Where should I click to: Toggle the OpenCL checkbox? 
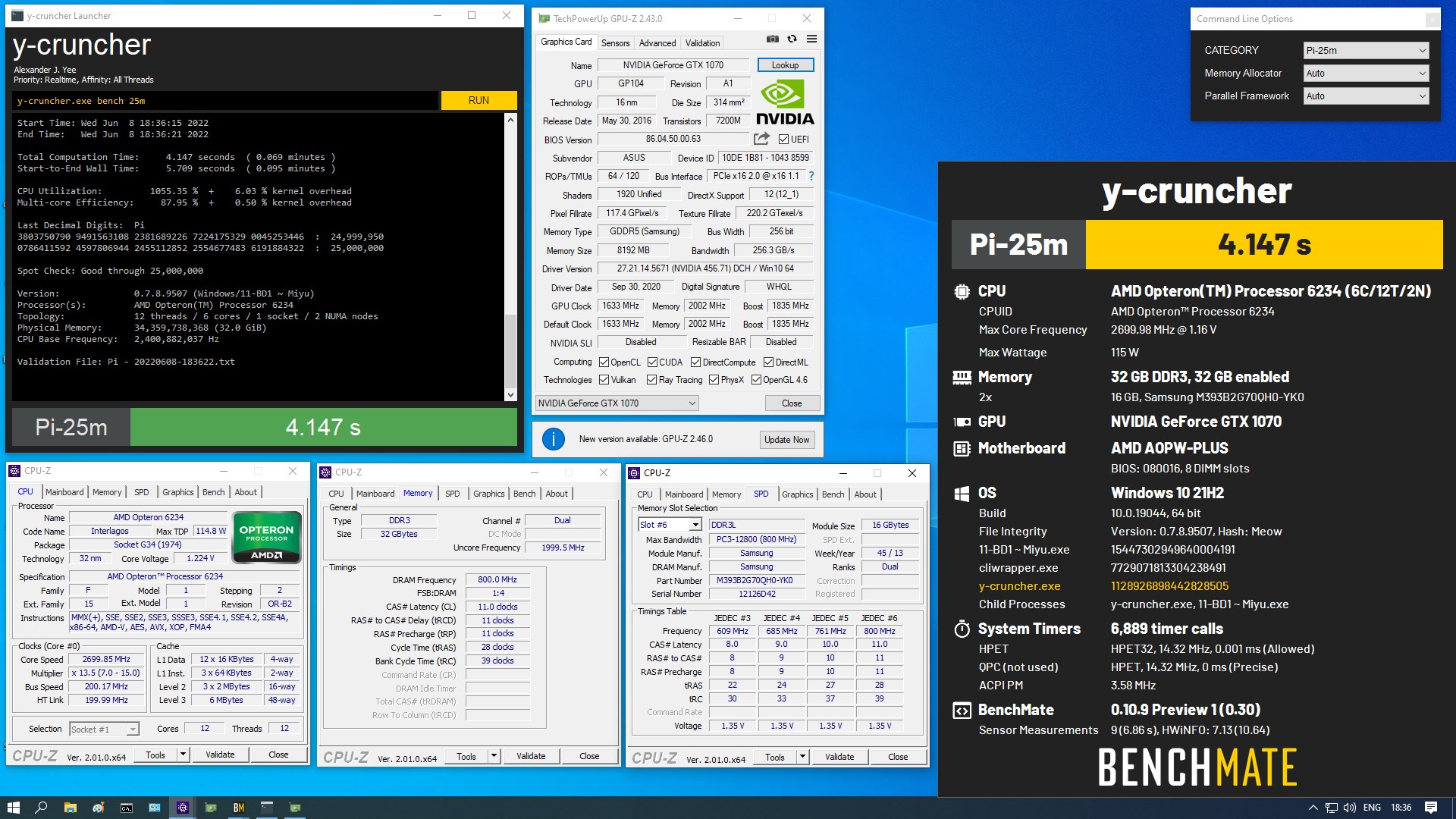[604, 362]
